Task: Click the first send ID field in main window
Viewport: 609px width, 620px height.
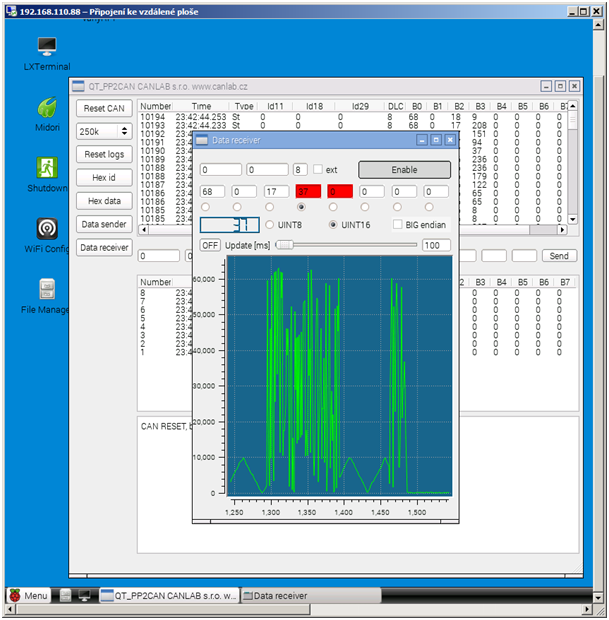Action: (x=159, y=256)
